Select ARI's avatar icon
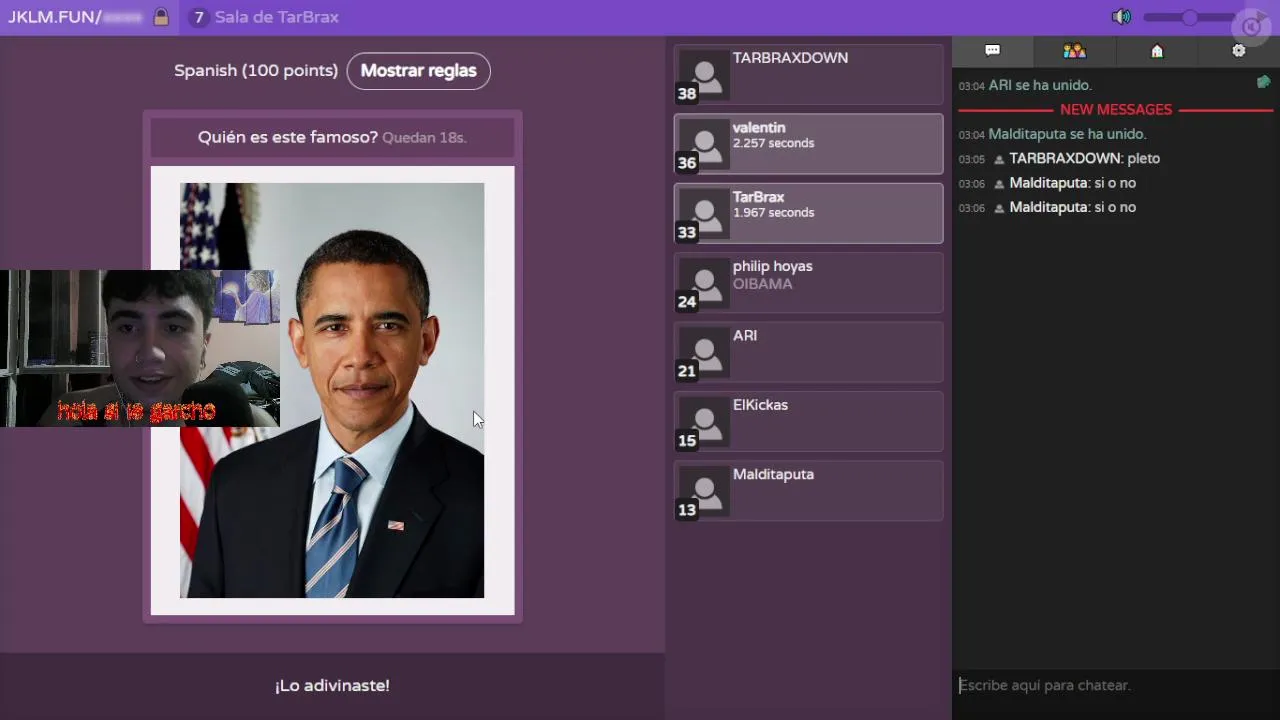The image size is (1280, 720). (x=704, y=353)
